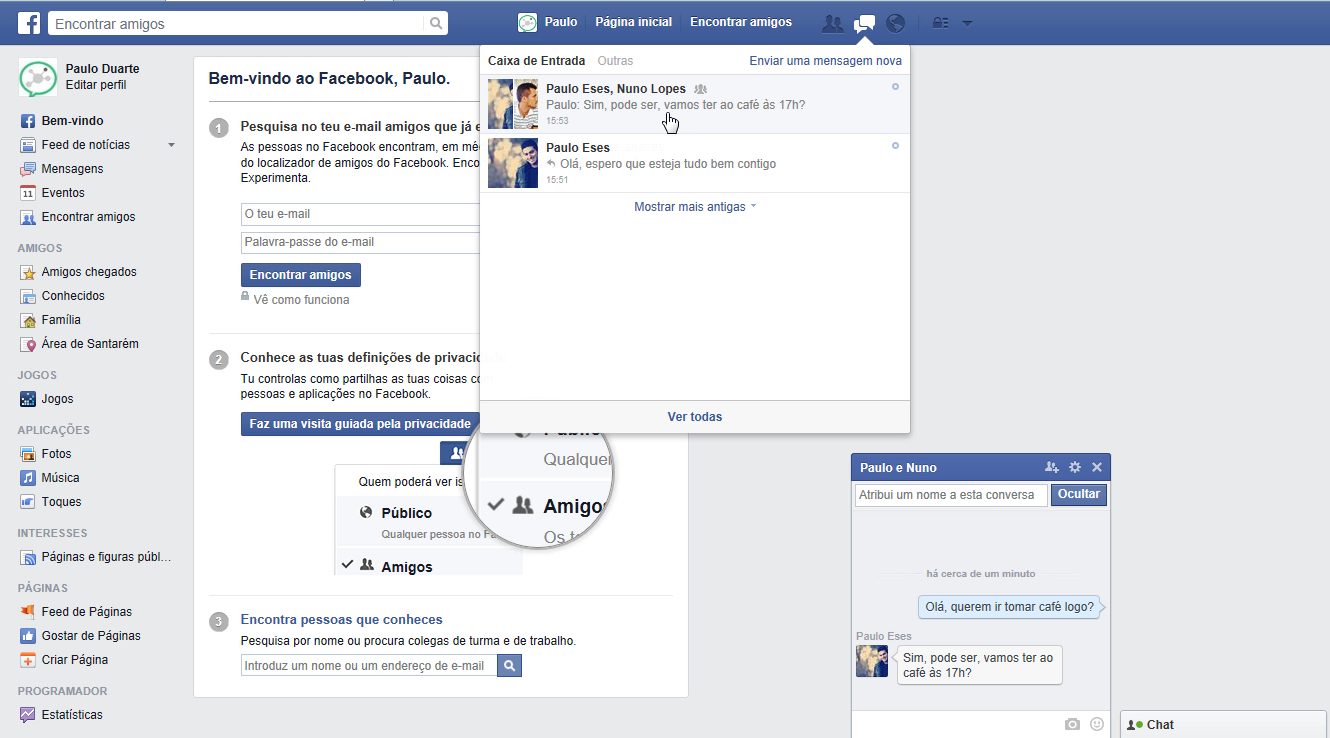Click Ver todas at messages bottom
The width and height of the screenshot is (1330, 738).
coord(695,417)
